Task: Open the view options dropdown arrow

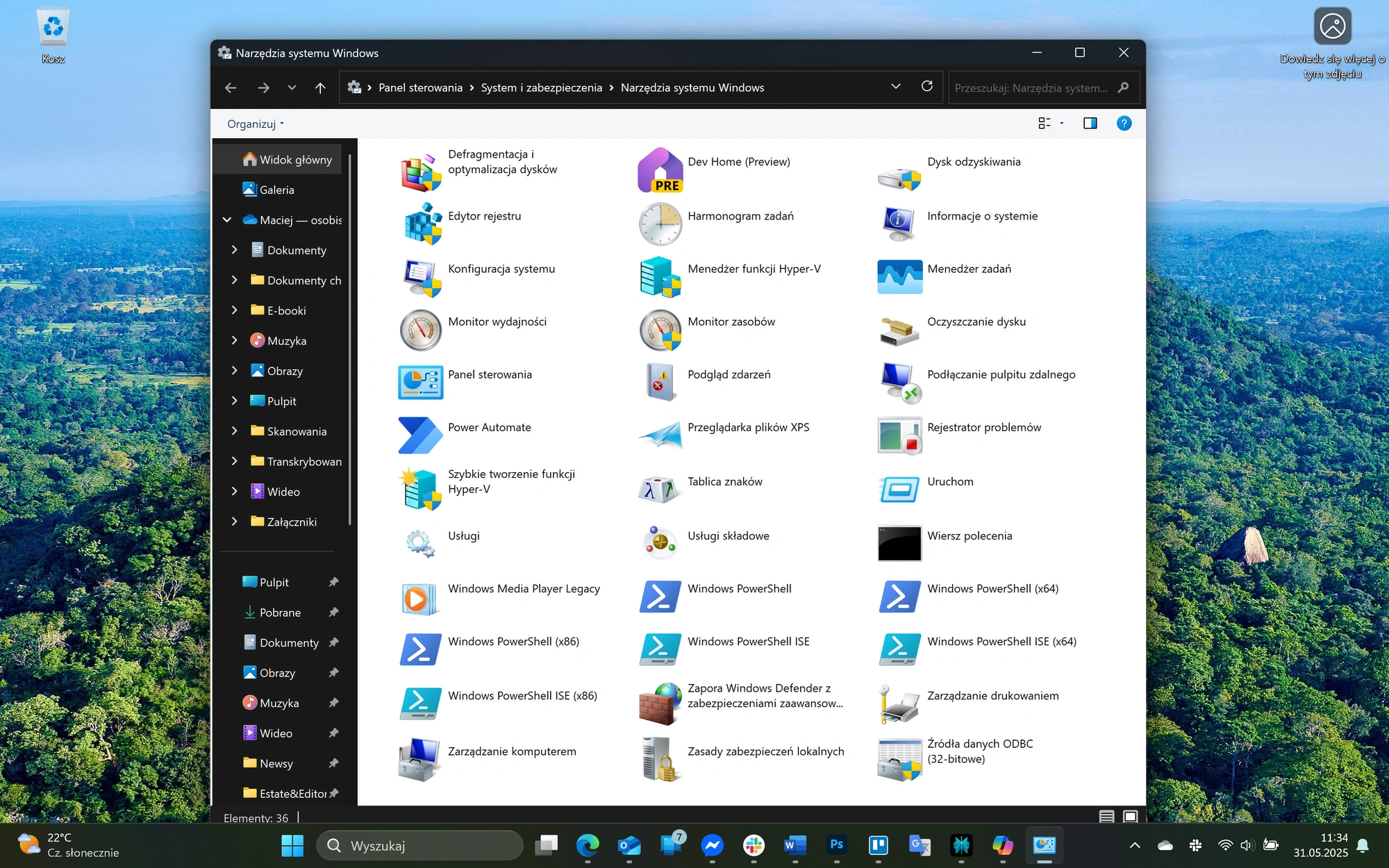Action: coord(1062,124)
